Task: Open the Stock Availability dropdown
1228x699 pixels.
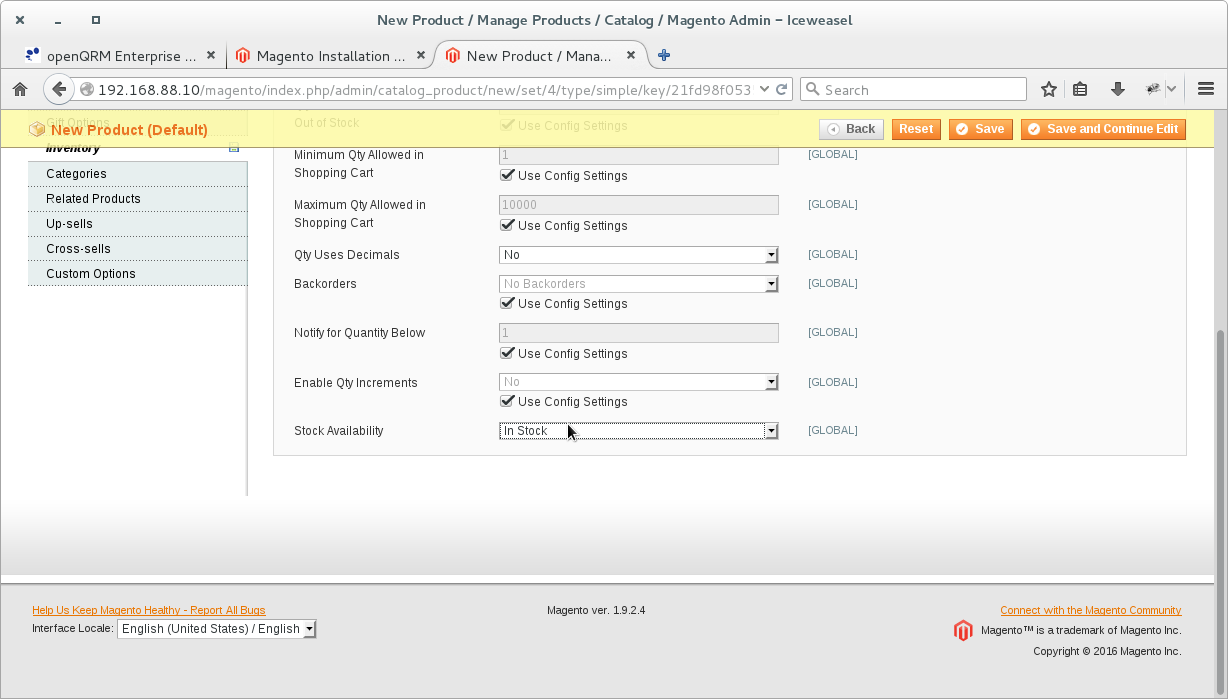Action: pyautogui.click(x=639, y=431)
